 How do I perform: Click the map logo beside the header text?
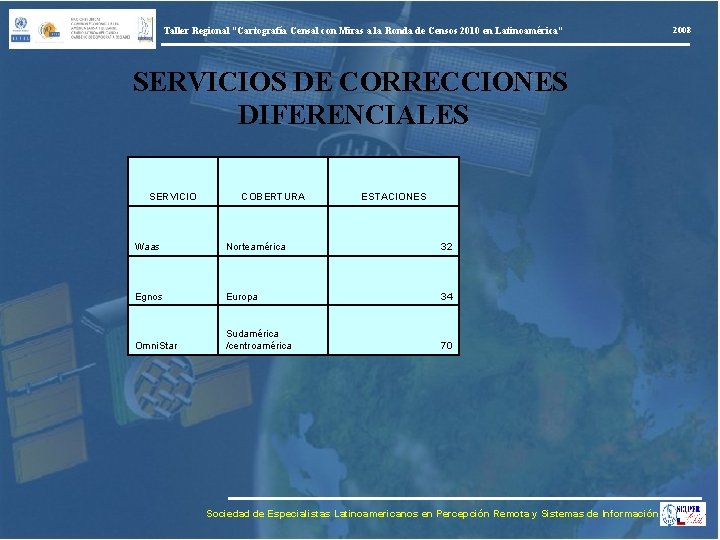click(x=146, y=29)
